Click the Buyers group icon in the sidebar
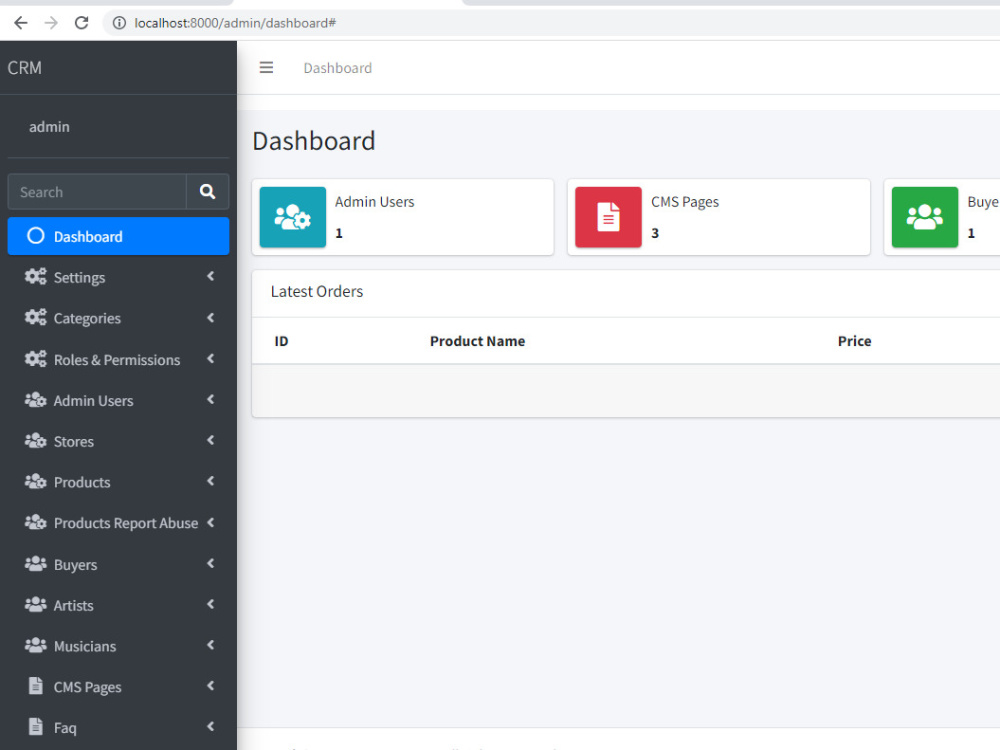Image resolution: width=1000 pixels, height=750 pixels. tap(36, 564)
